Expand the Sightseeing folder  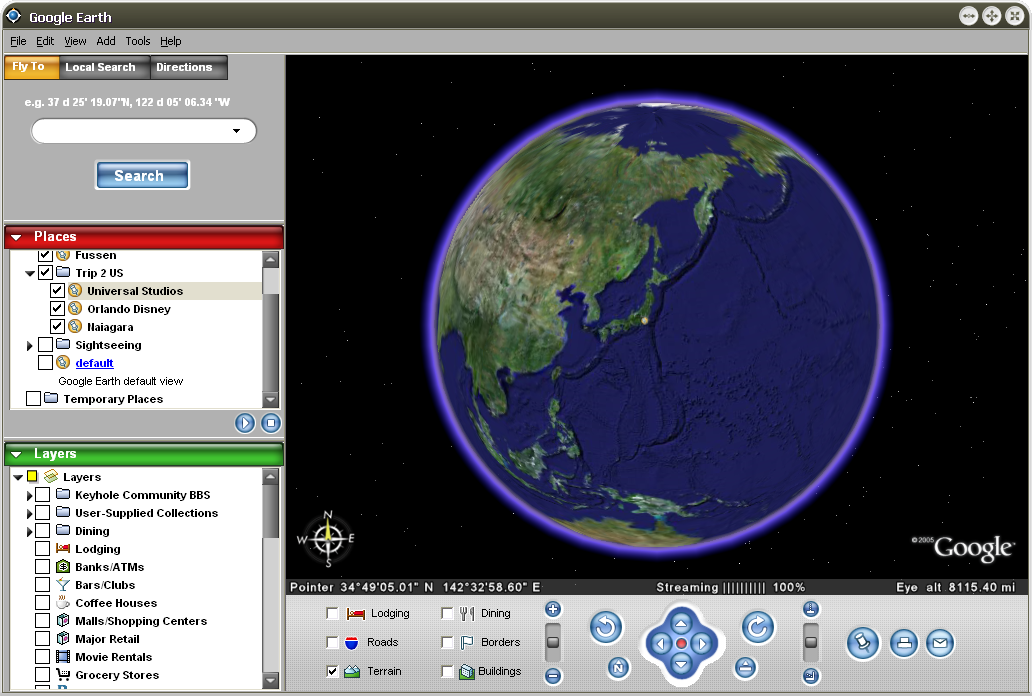29,345
